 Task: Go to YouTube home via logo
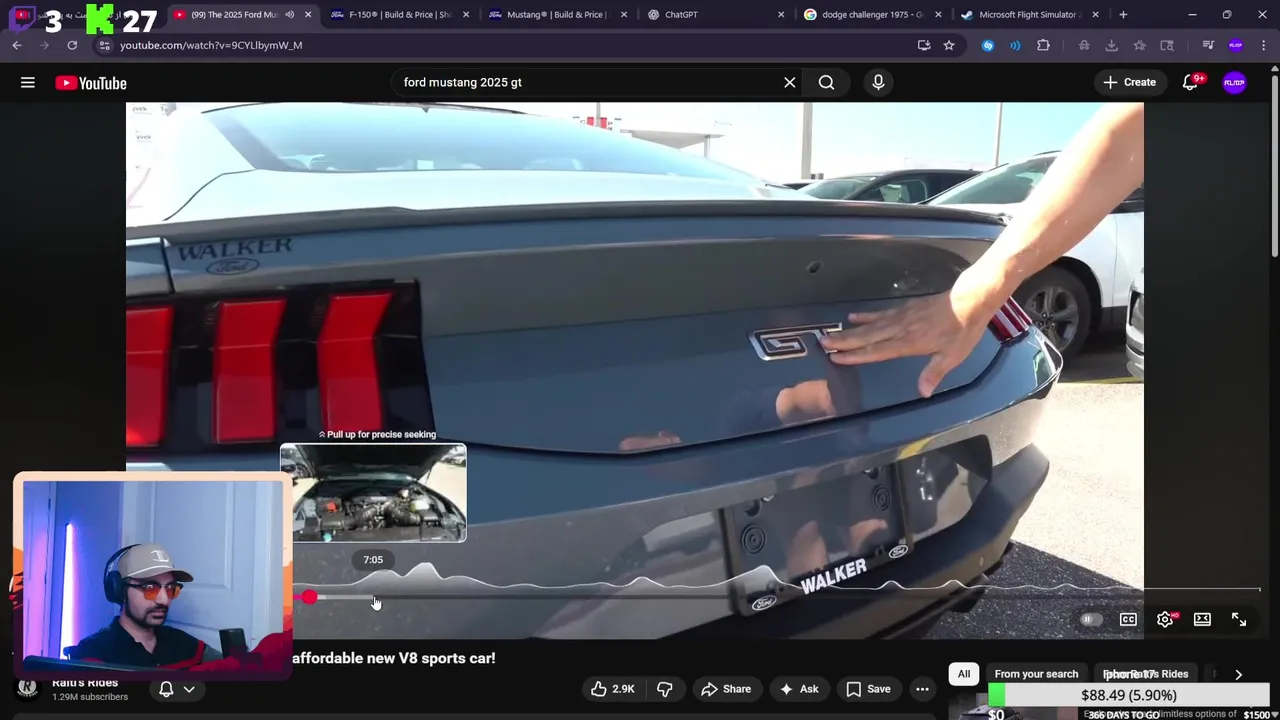pyautogui.click(x=91, y=83)
